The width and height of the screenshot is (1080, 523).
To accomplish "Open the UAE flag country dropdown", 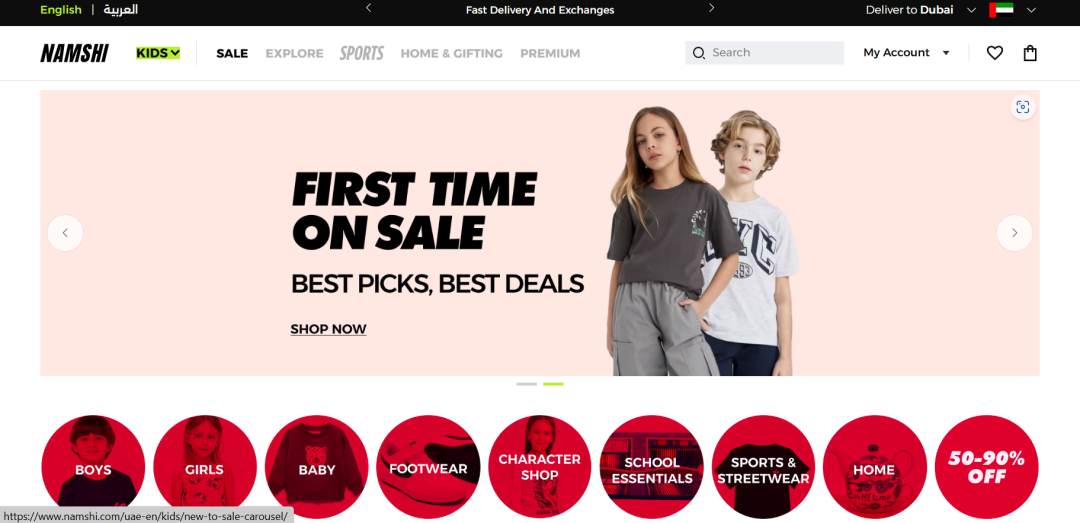I will point(1012,10).
